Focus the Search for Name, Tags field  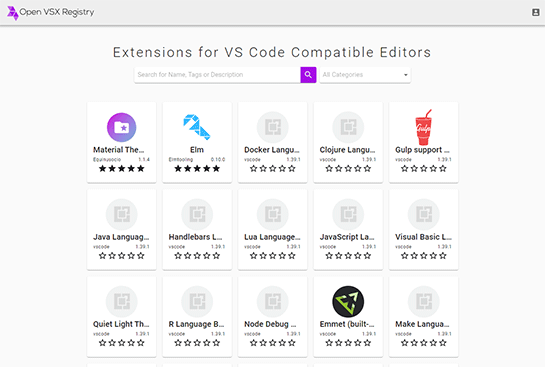(217, 75)
